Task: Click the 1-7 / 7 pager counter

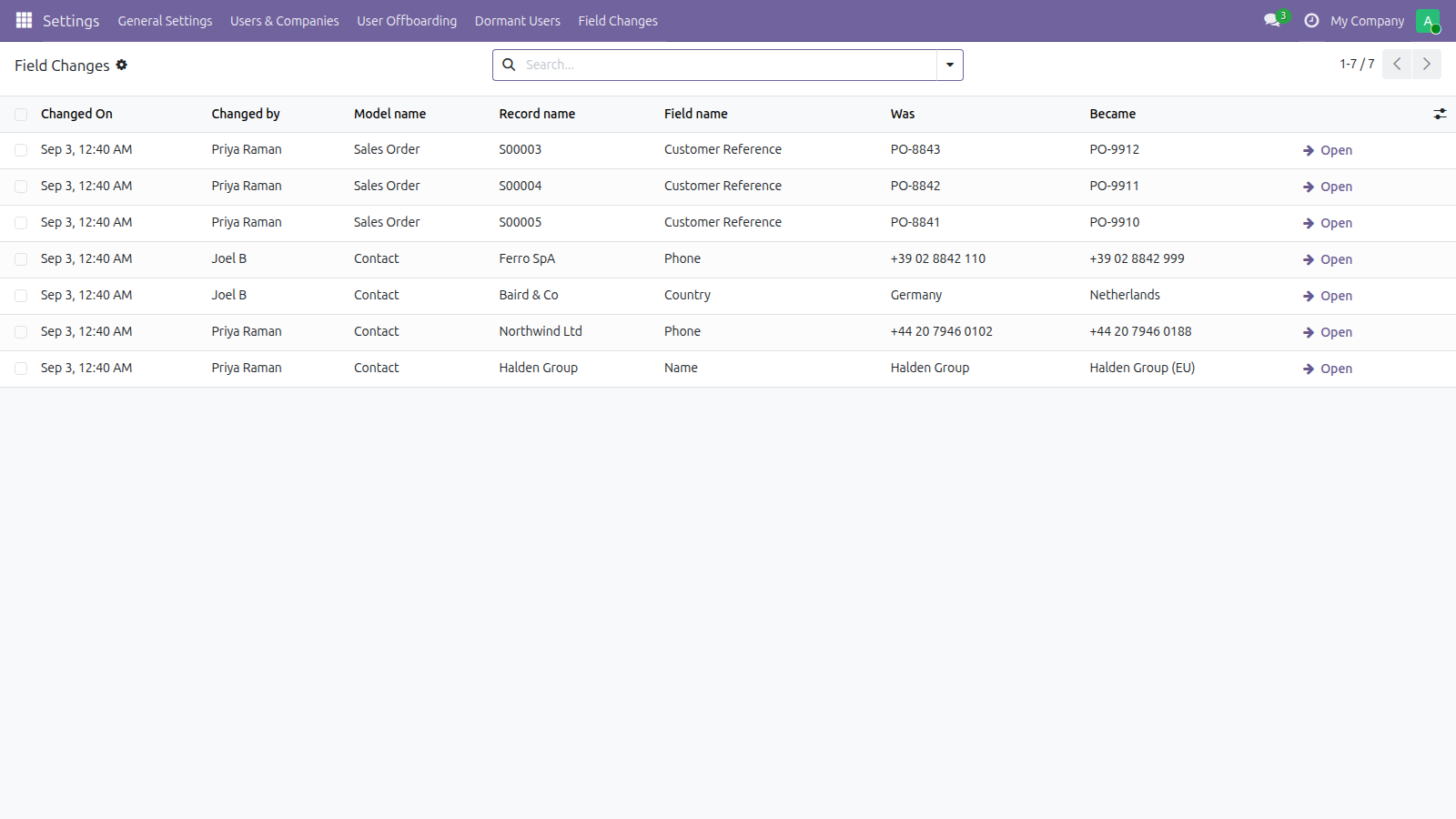Action: (1357, 64)
